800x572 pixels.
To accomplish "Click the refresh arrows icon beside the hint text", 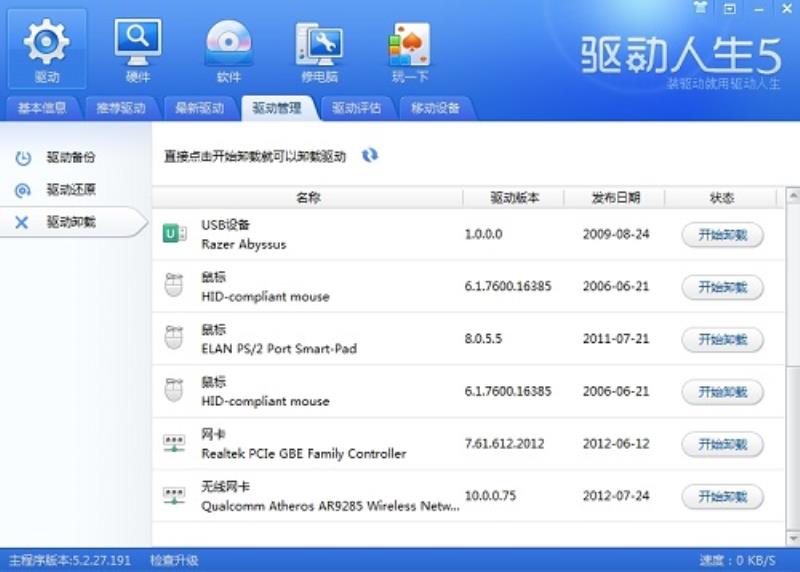I will (x=369, y=155).
